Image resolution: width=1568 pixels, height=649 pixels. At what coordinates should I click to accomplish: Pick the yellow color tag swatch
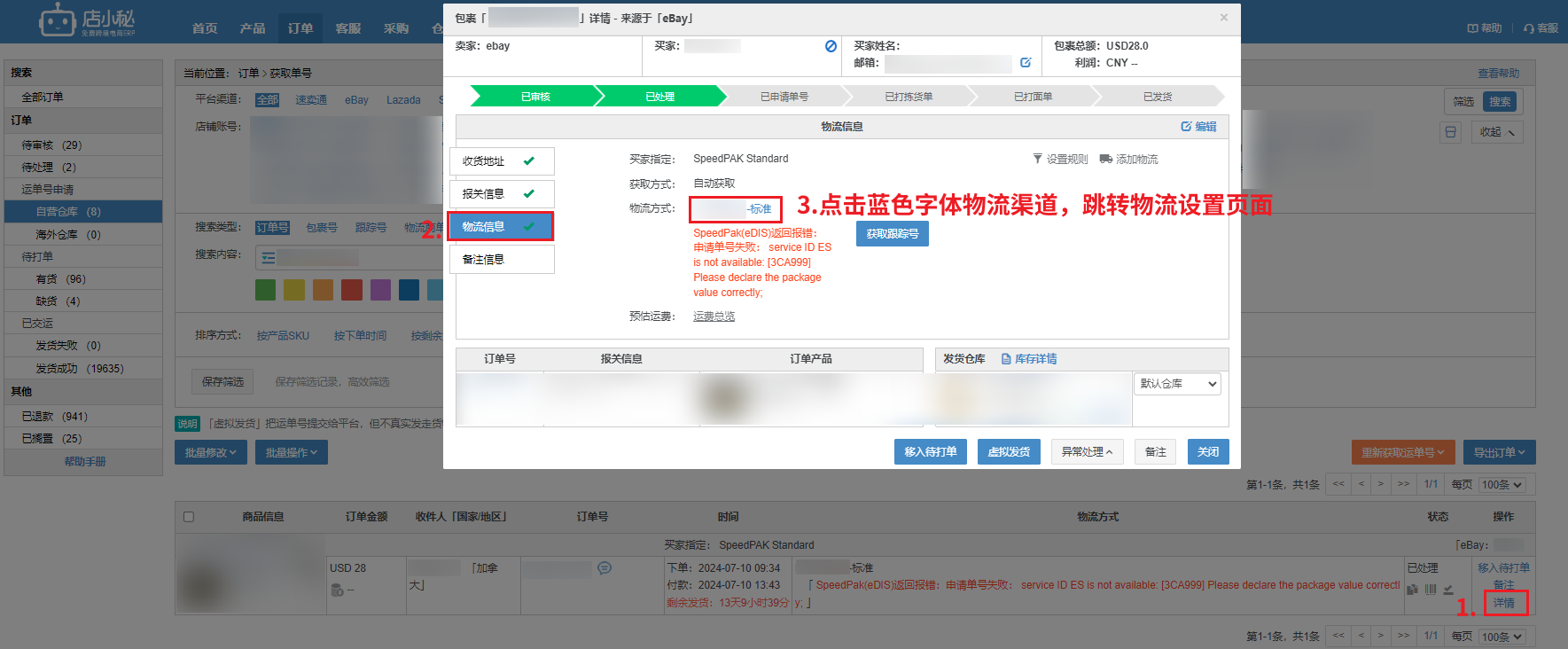[294, 290]
